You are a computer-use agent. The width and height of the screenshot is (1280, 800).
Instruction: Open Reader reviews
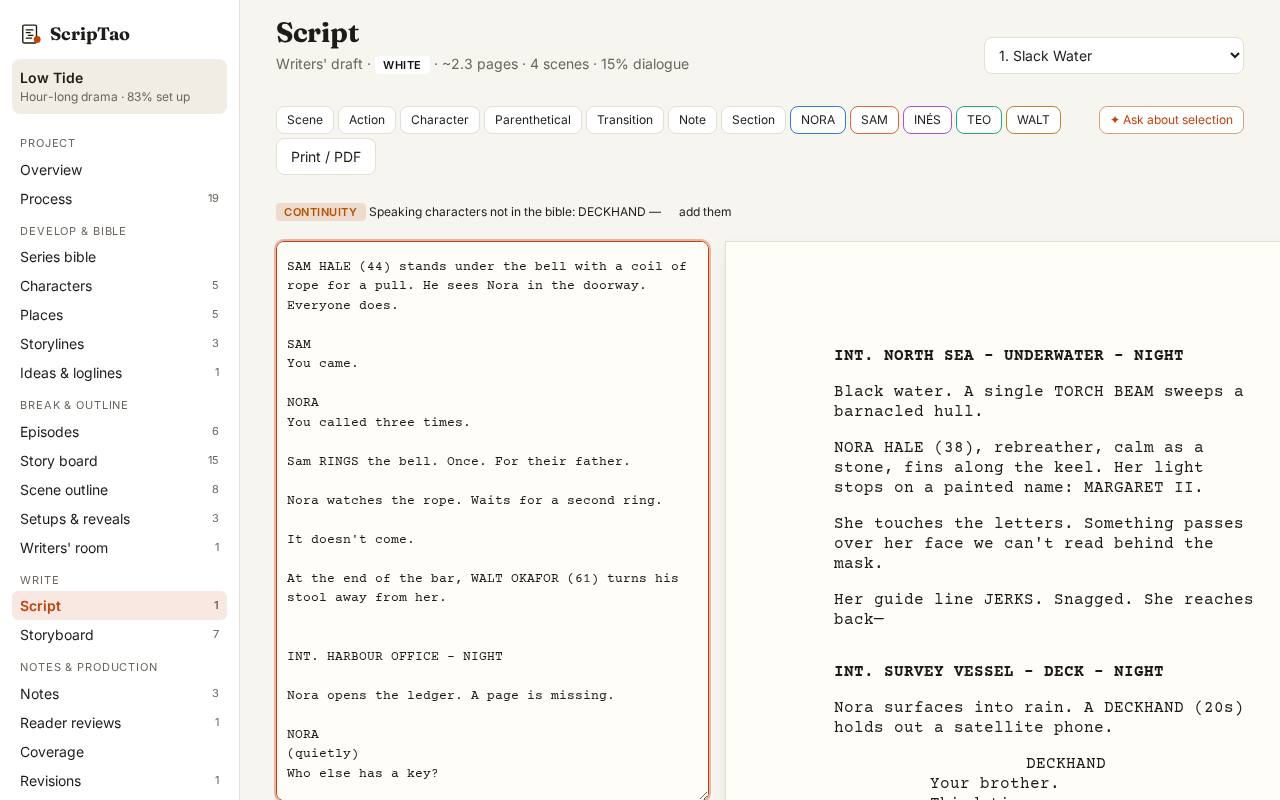(119, 723)
